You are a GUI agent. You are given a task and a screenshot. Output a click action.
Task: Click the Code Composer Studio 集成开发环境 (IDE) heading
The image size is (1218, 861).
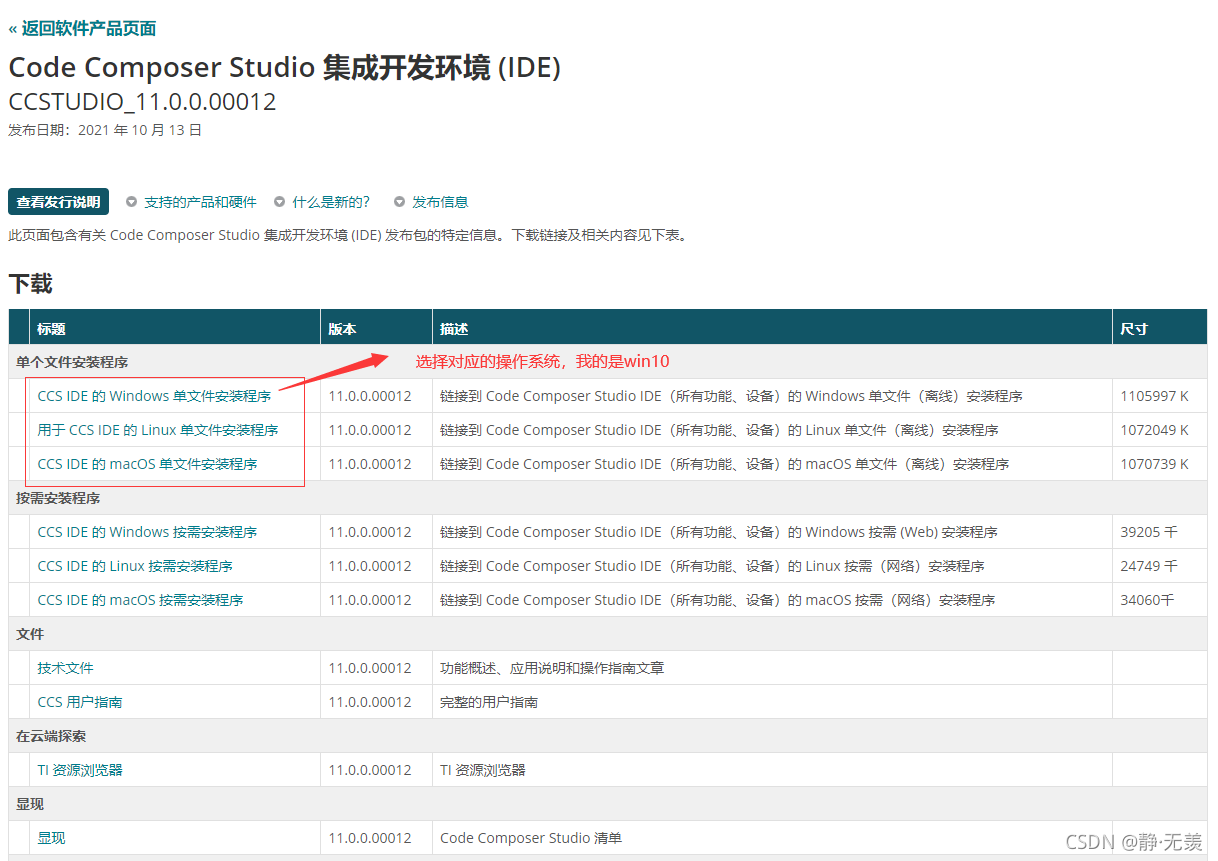(x=284, y=68)
